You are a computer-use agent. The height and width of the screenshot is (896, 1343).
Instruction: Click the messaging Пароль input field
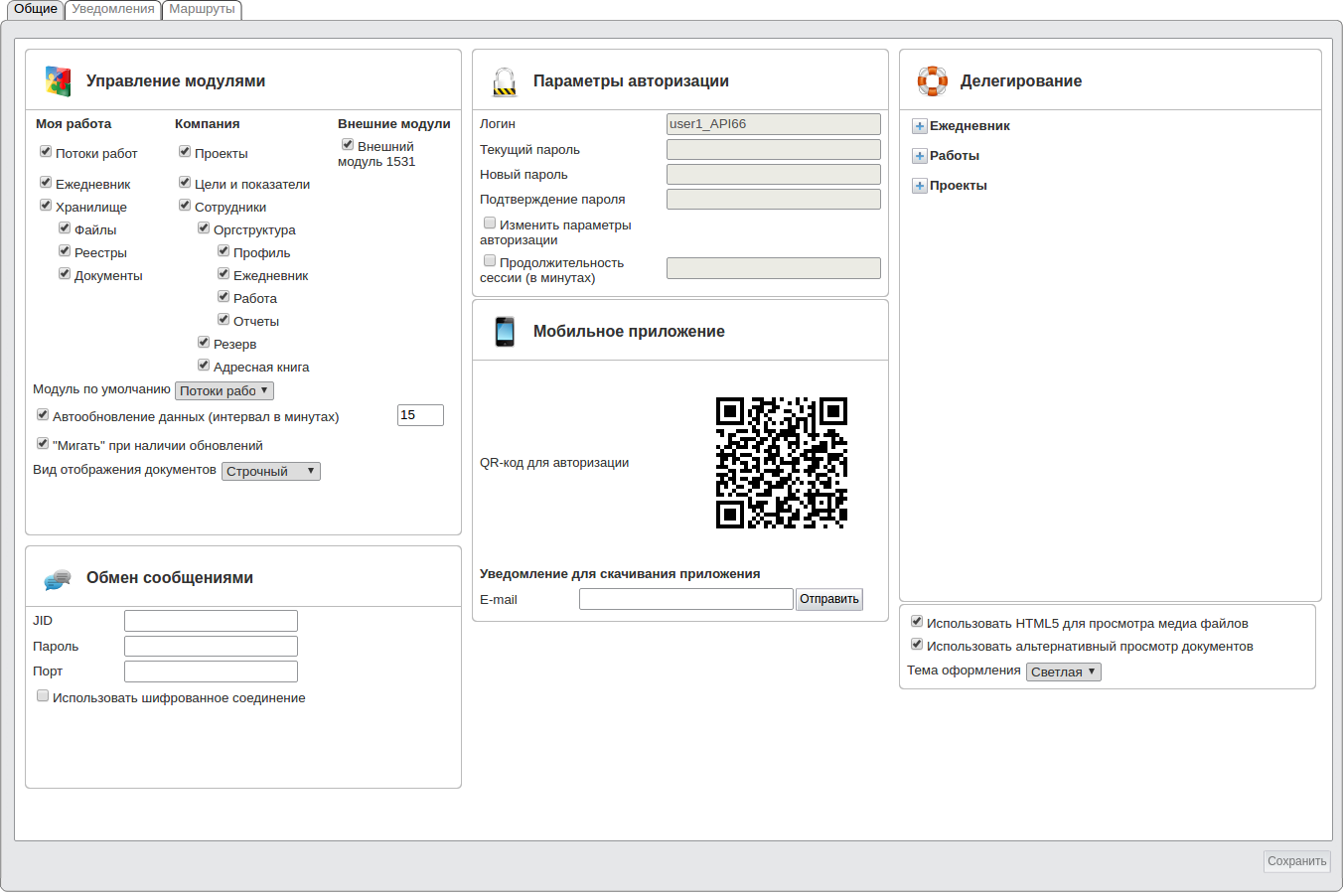[x=211, y=646]
